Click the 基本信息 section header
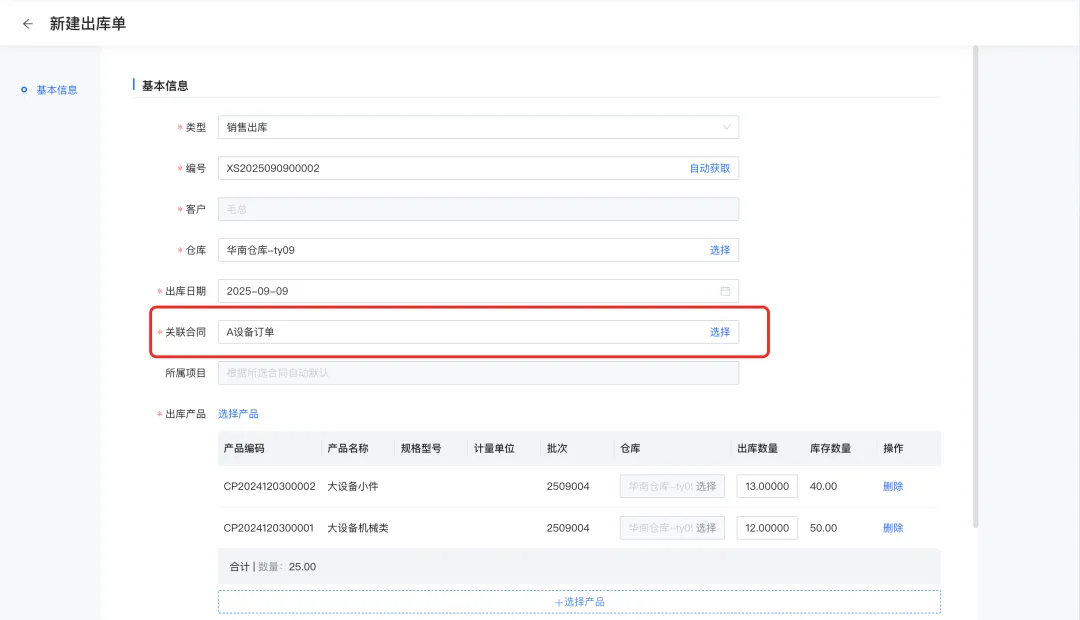This screenshot has height=620, width=1080. point(163,85)
